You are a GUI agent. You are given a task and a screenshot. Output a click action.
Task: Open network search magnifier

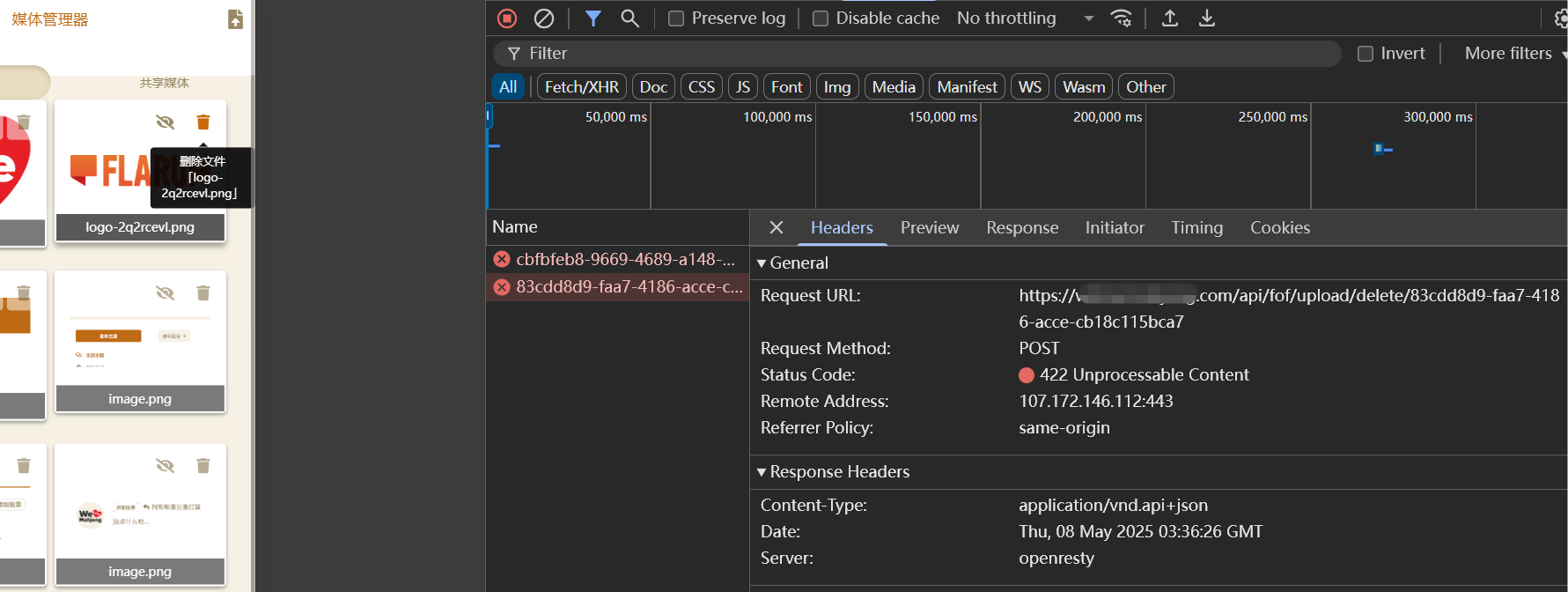(629, 18)
